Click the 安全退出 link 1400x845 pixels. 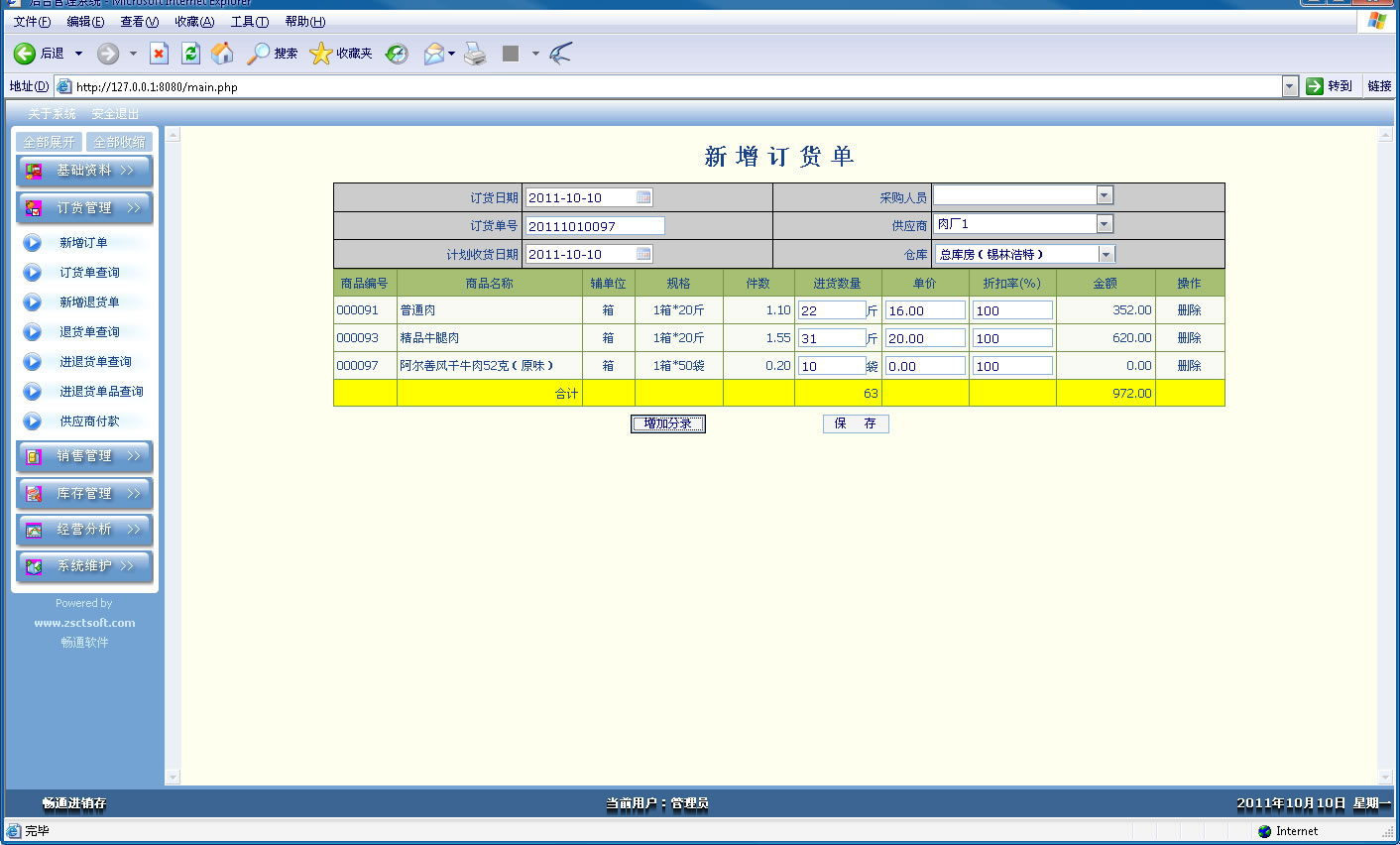(115, 114)
